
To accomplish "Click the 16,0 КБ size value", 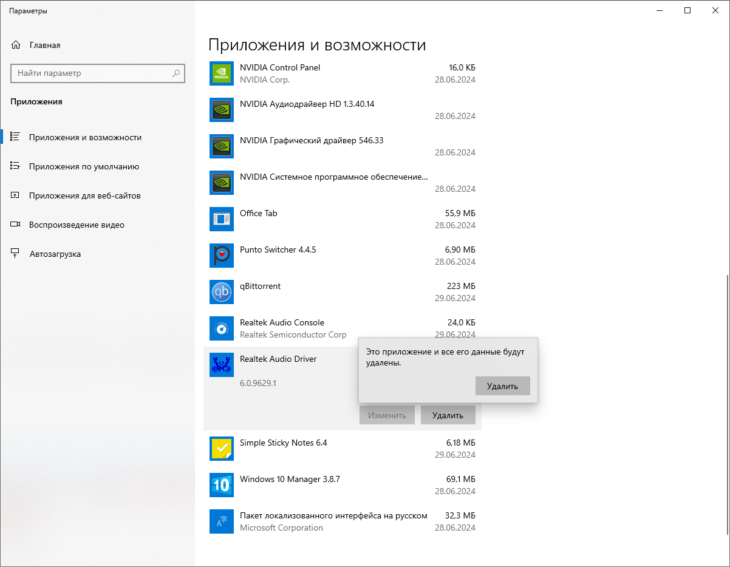I will click(462, 68).
